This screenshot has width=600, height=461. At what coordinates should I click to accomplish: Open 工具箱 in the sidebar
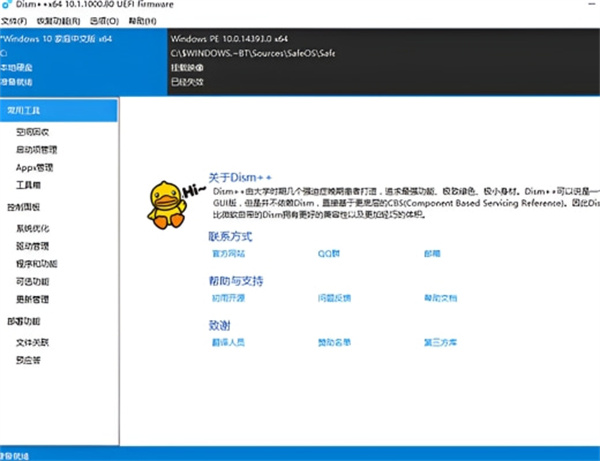[x=28, y=186]
